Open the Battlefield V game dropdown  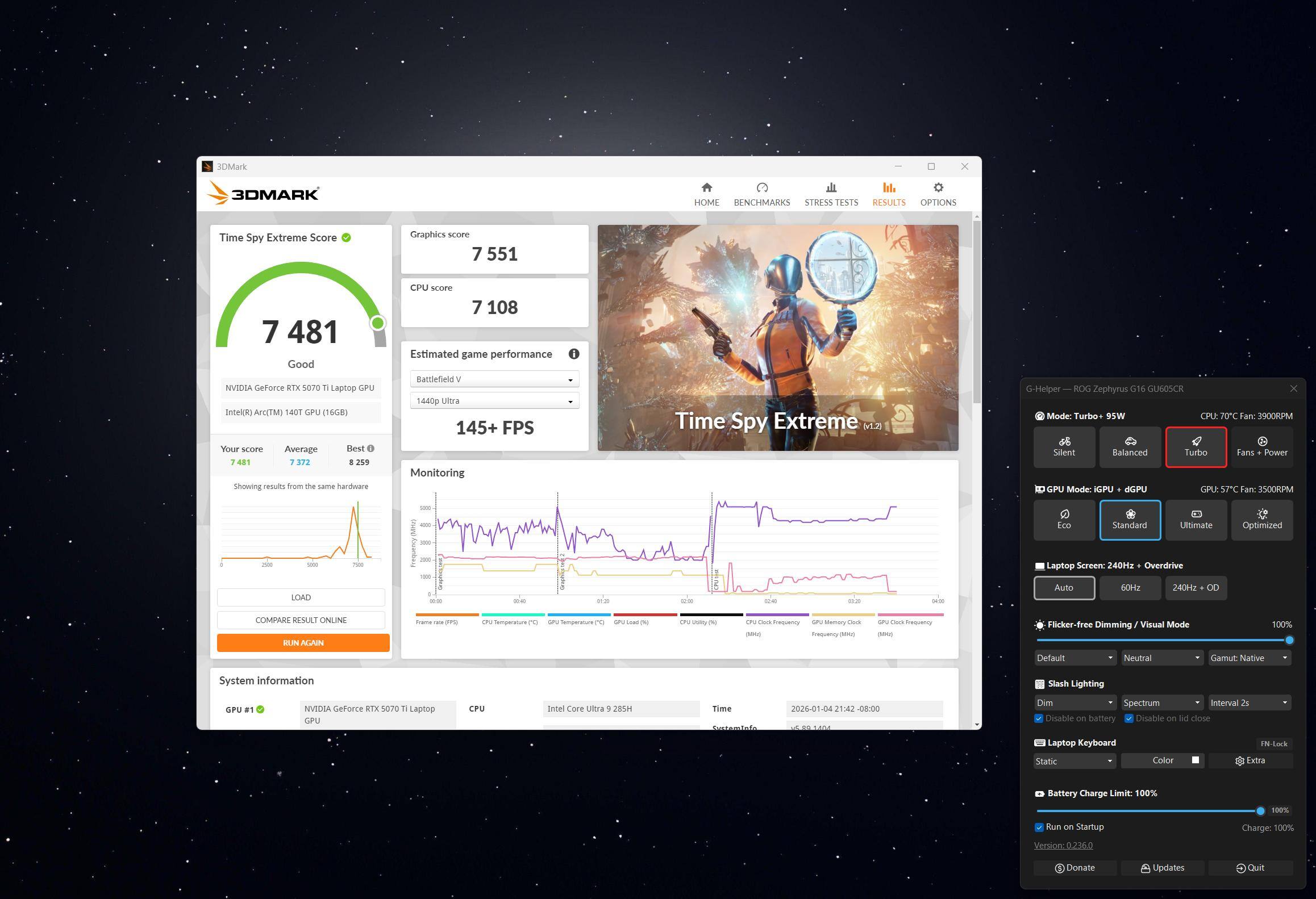pyautogui.click(x=494, y=379)
